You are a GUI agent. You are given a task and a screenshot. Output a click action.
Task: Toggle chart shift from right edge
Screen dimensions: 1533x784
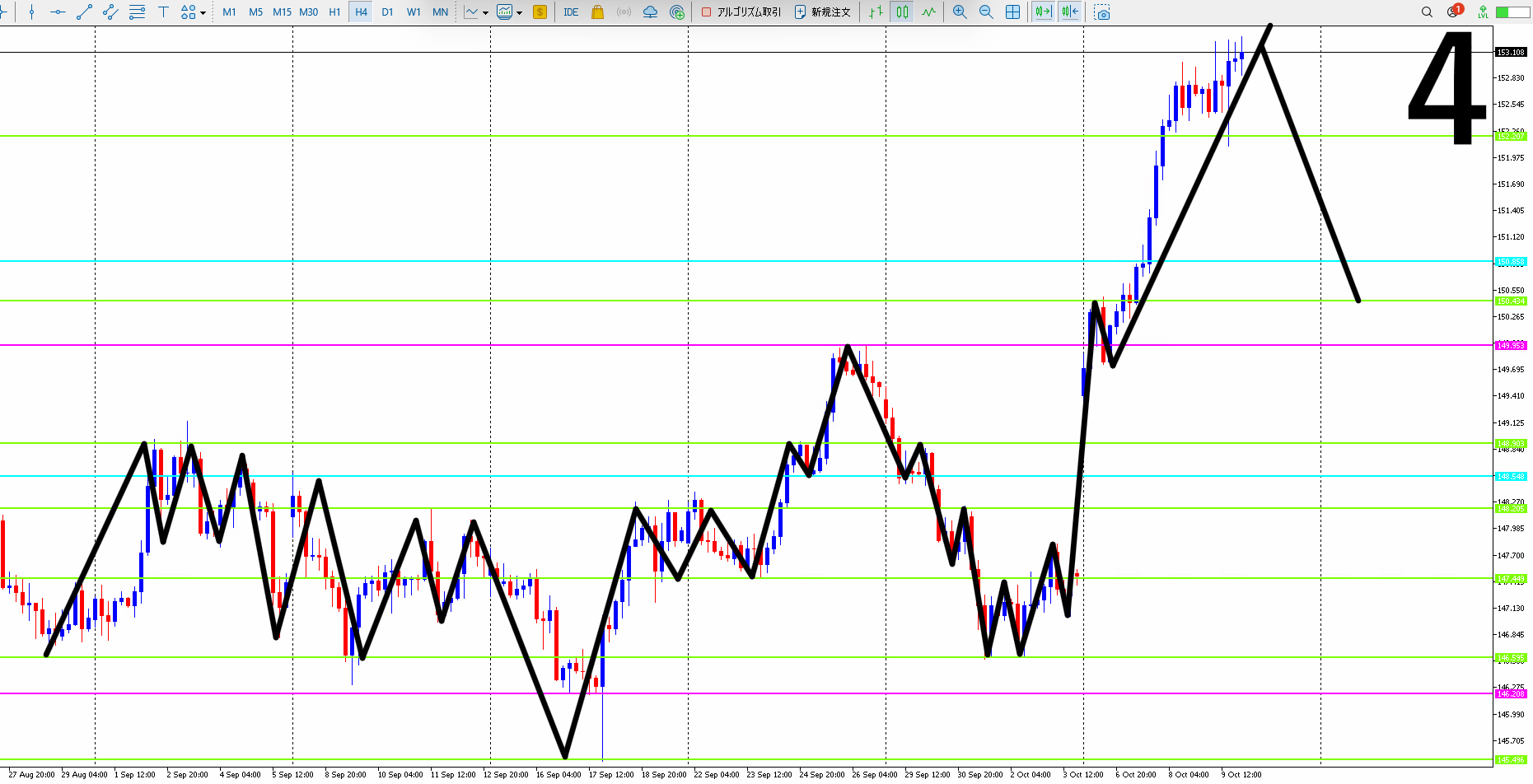[x=1070, y=12]
